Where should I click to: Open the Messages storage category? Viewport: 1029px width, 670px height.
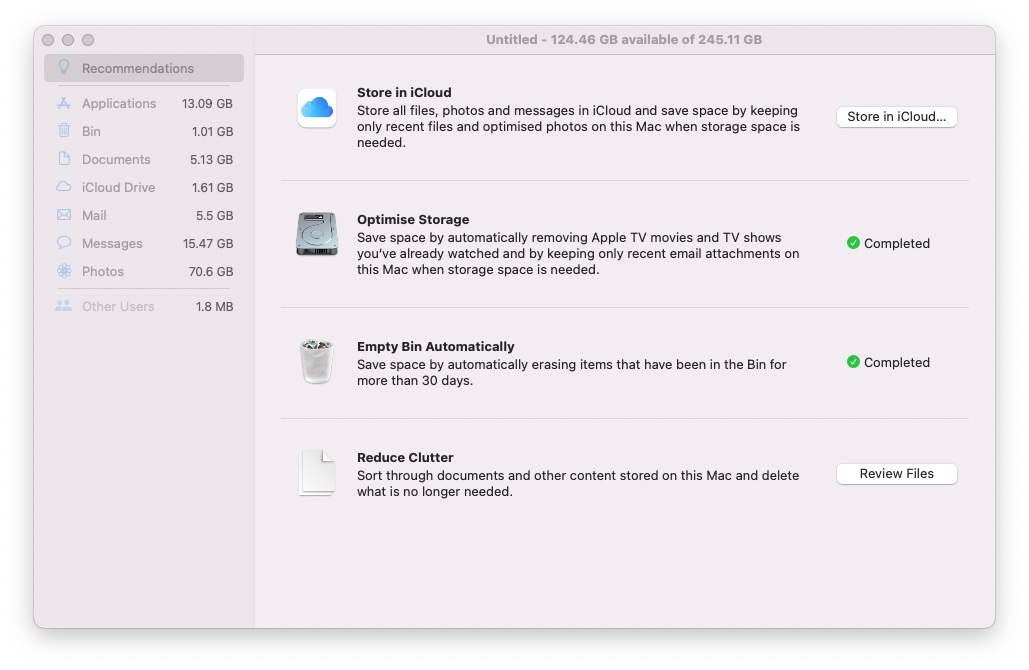tap(144, 243)
